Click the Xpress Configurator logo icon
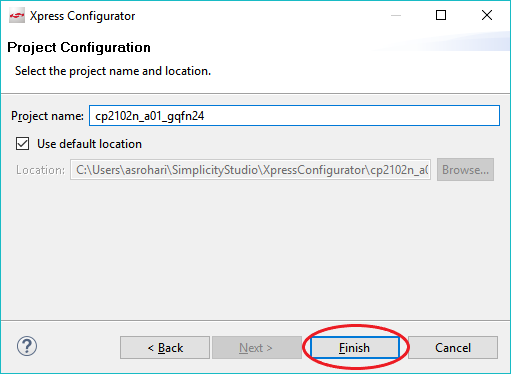Viewport: 511px width, 374px height. pos(17,16)
